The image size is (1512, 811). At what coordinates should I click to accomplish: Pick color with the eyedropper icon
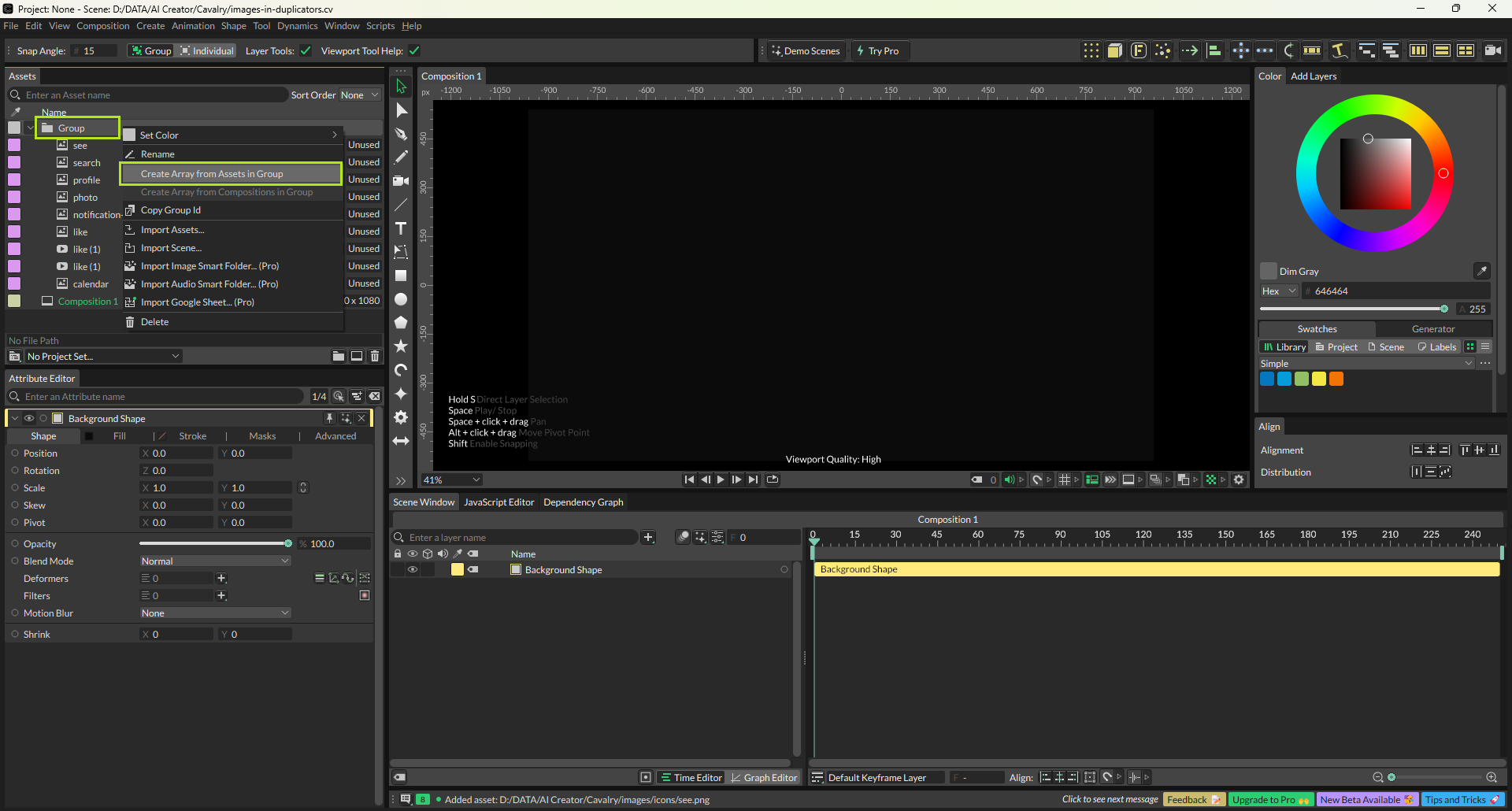1481,271
